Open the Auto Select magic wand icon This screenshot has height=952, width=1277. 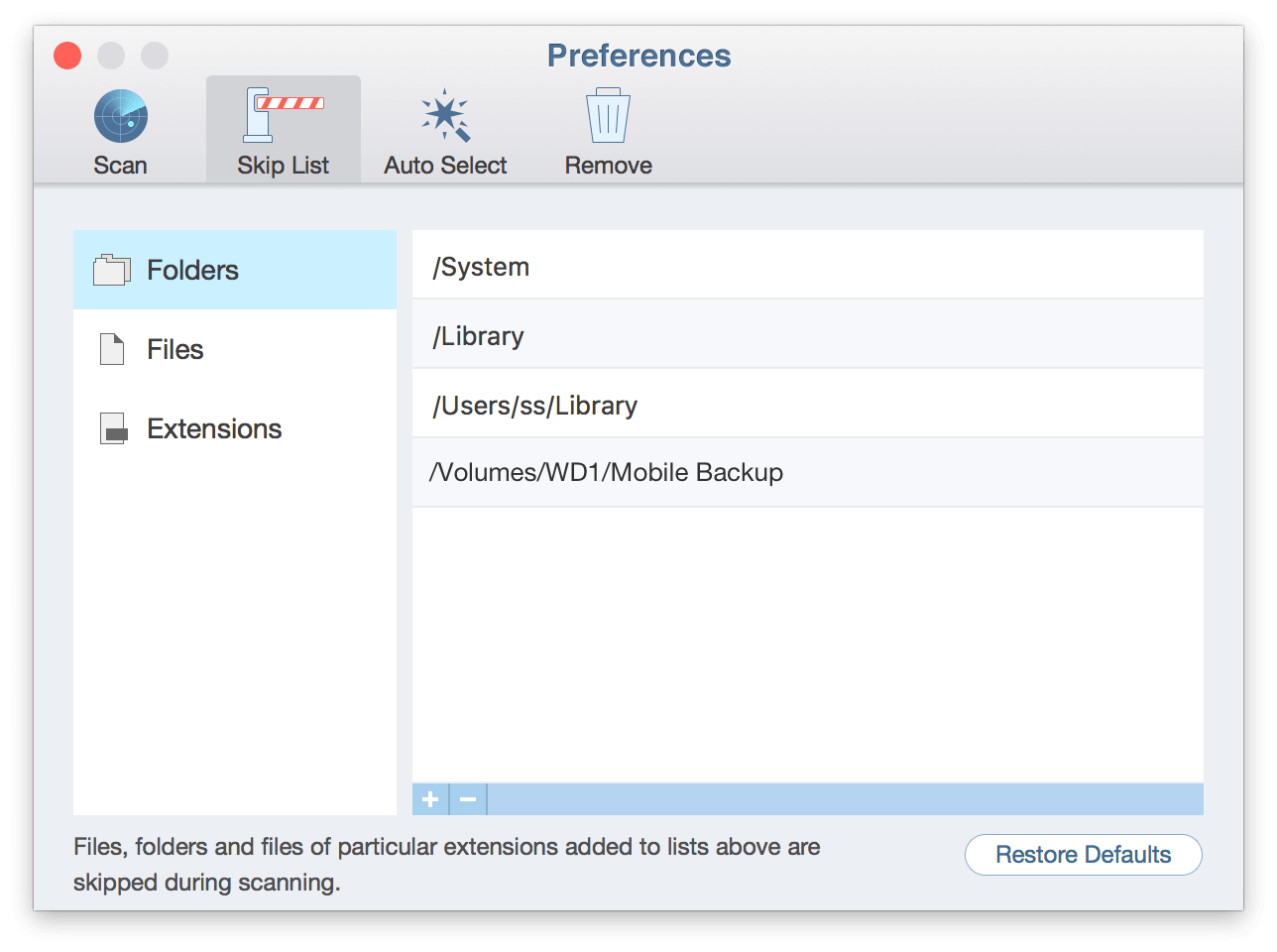[x=445, y=116]
